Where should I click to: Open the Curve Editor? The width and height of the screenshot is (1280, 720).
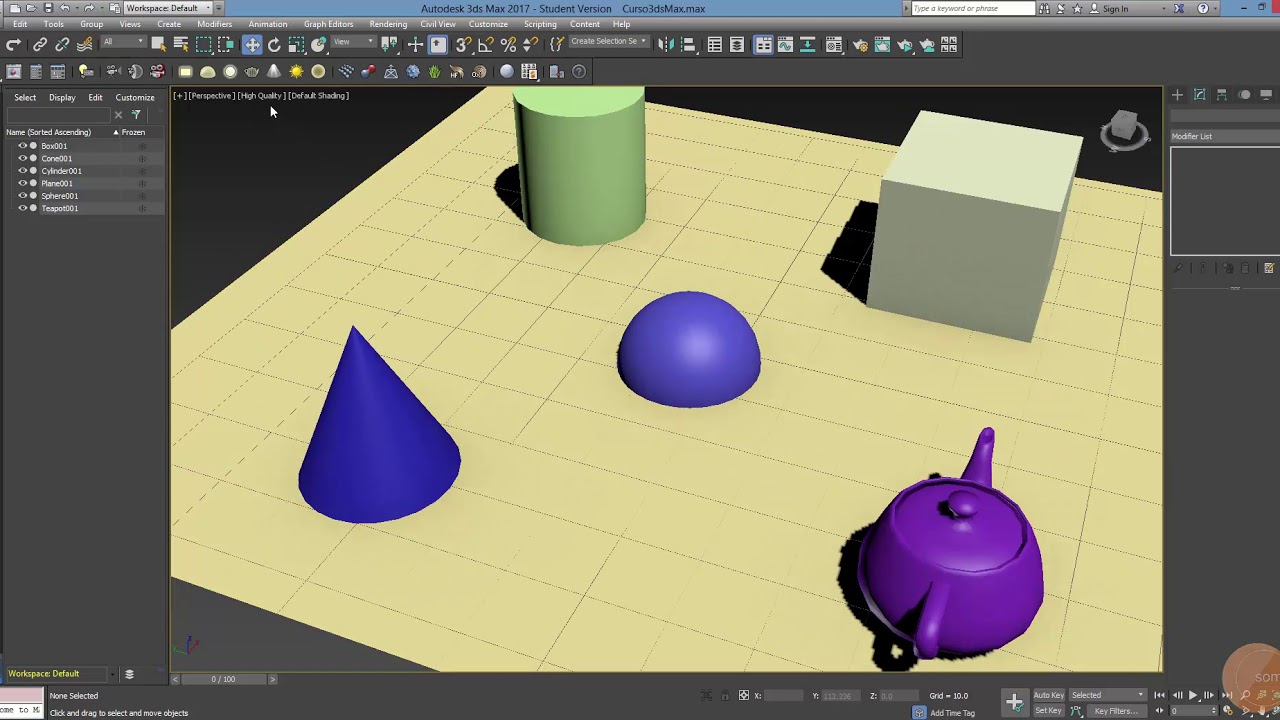click(785, 45)
